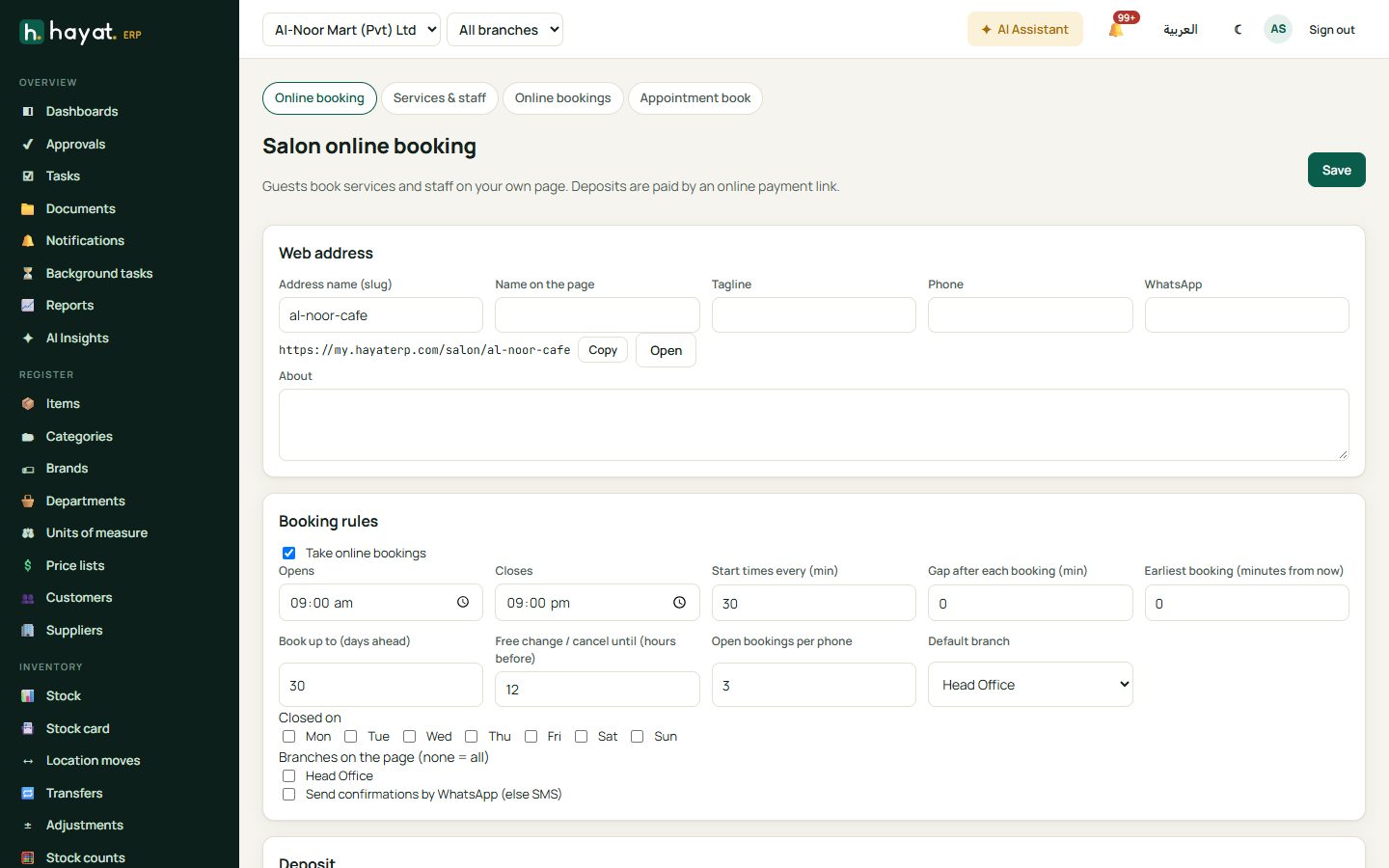Click the hayat ERP logo
The image size is (1389, 868).
pos(81,33)
